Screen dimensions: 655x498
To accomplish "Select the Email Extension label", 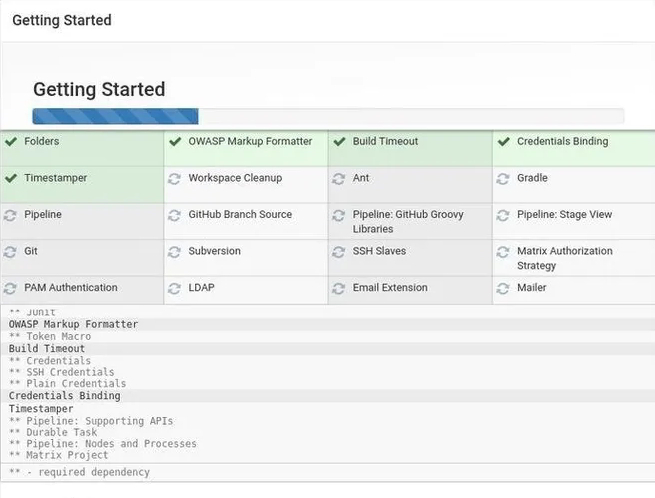I will [390, 288].
